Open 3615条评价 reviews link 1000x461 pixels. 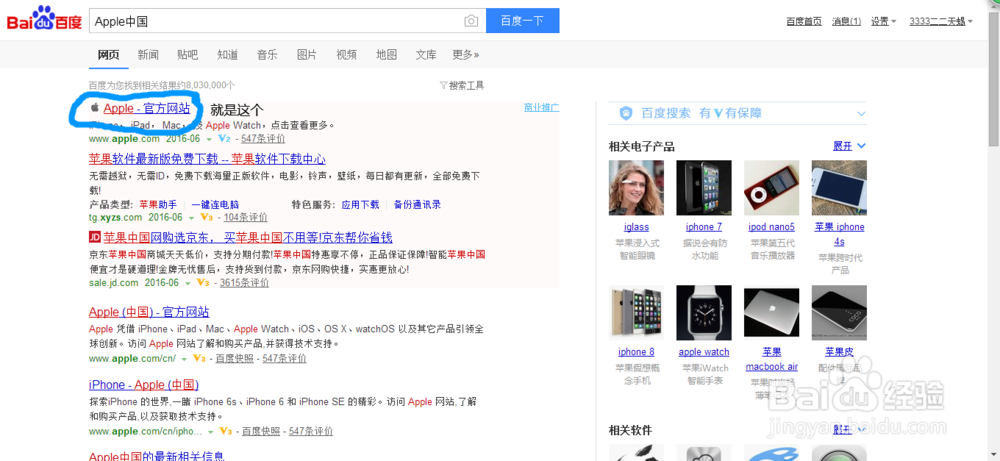pos(244,282)
